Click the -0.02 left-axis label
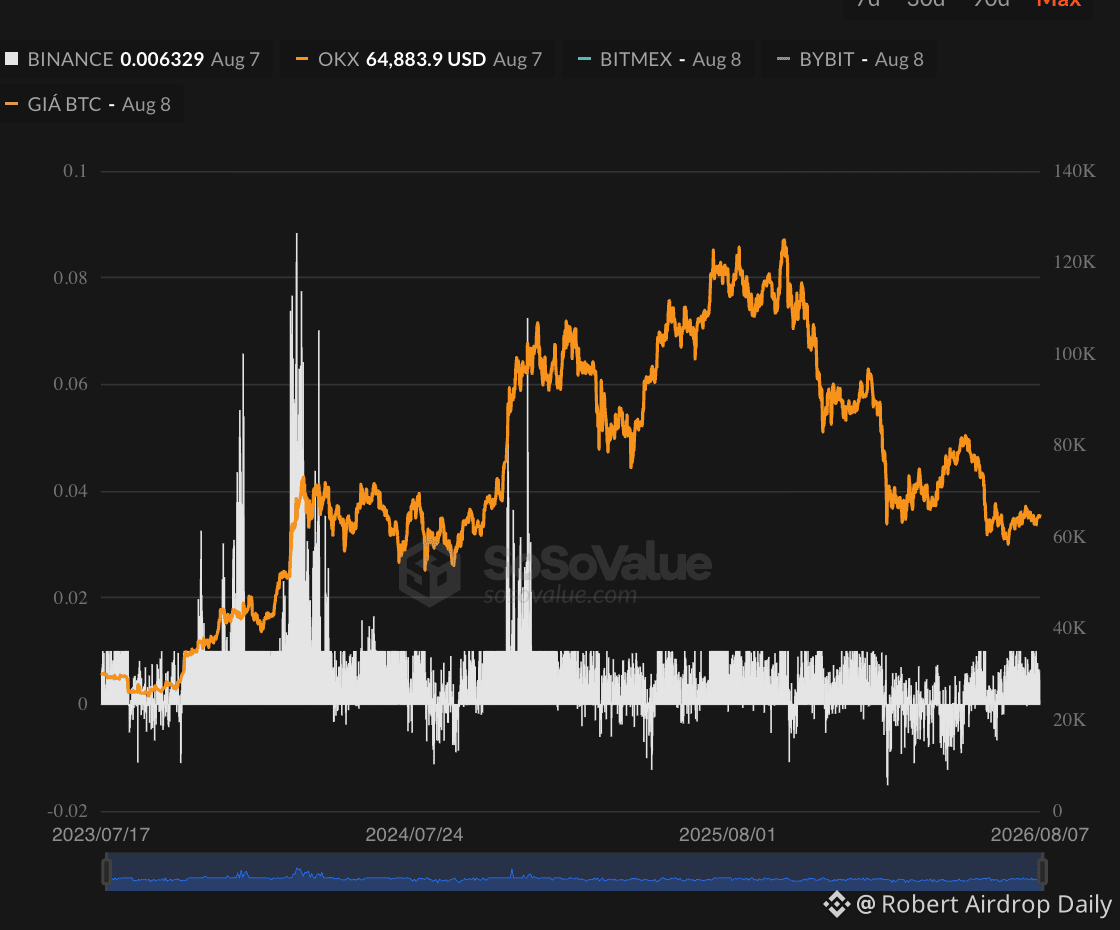The image size is (1120, 930). click(67, 811)
